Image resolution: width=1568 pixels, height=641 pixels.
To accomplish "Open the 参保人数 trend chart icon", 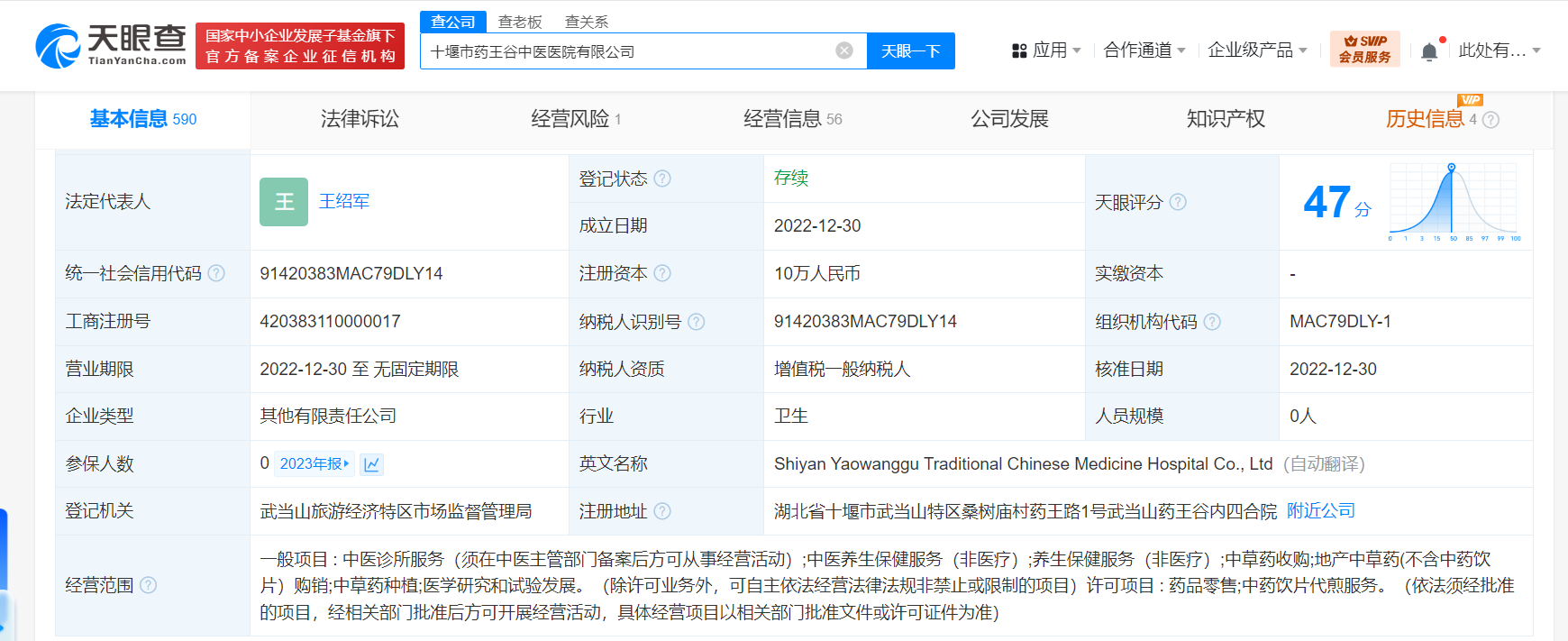I will [371, 464].
